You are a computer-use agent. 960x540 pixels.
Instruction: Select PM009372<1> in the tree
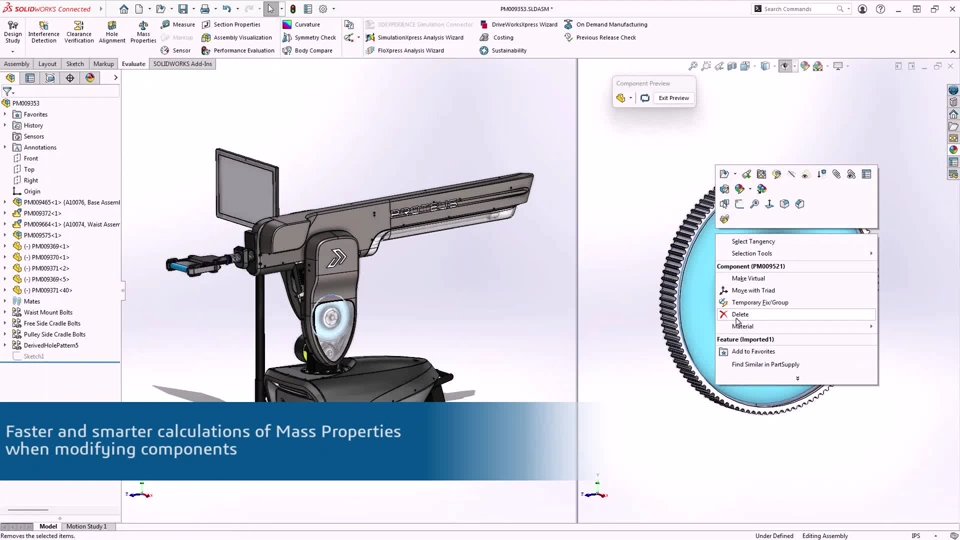[42, 213]
